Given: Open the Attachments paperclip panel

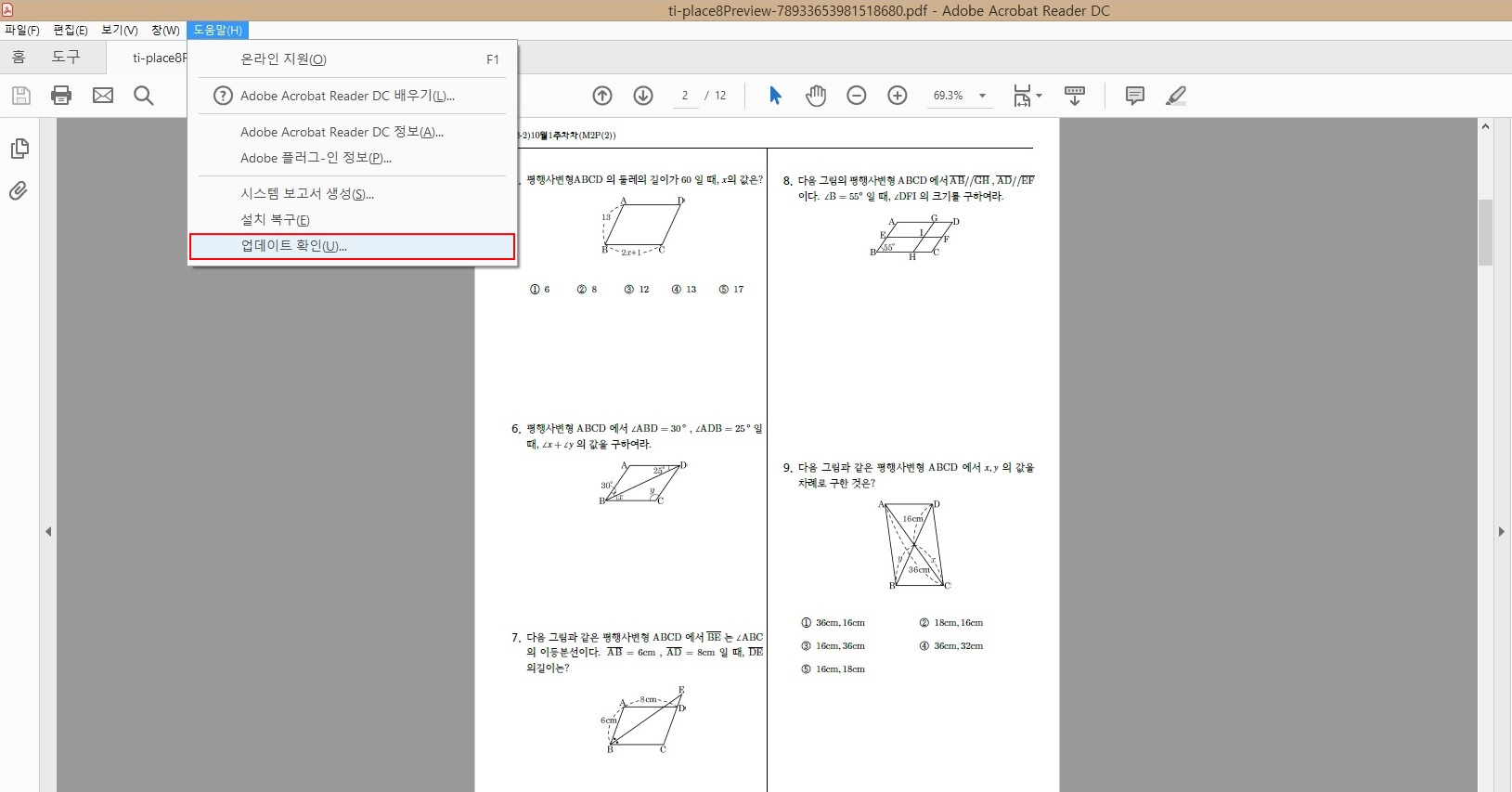Looking at the screenshot, I should point(19,190).
